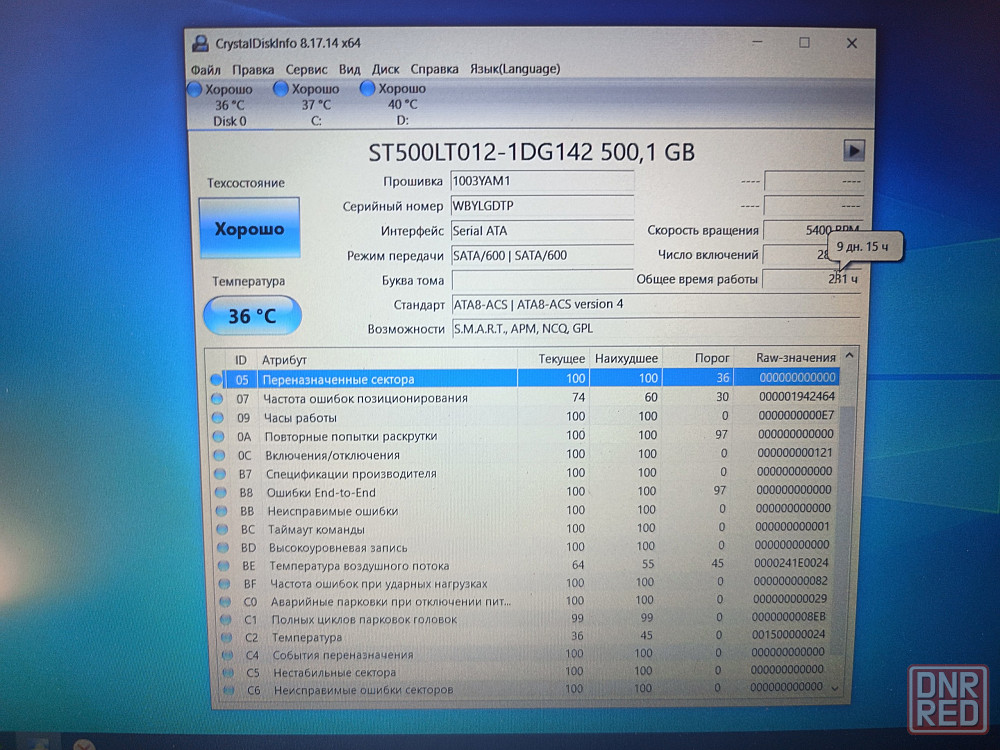Image resolution: width=1000 pixels, height=750 pixels.
Task: Select Disk 0 status indicator at 36 °C
Action: pyautogui.click(x=229, y=104)
